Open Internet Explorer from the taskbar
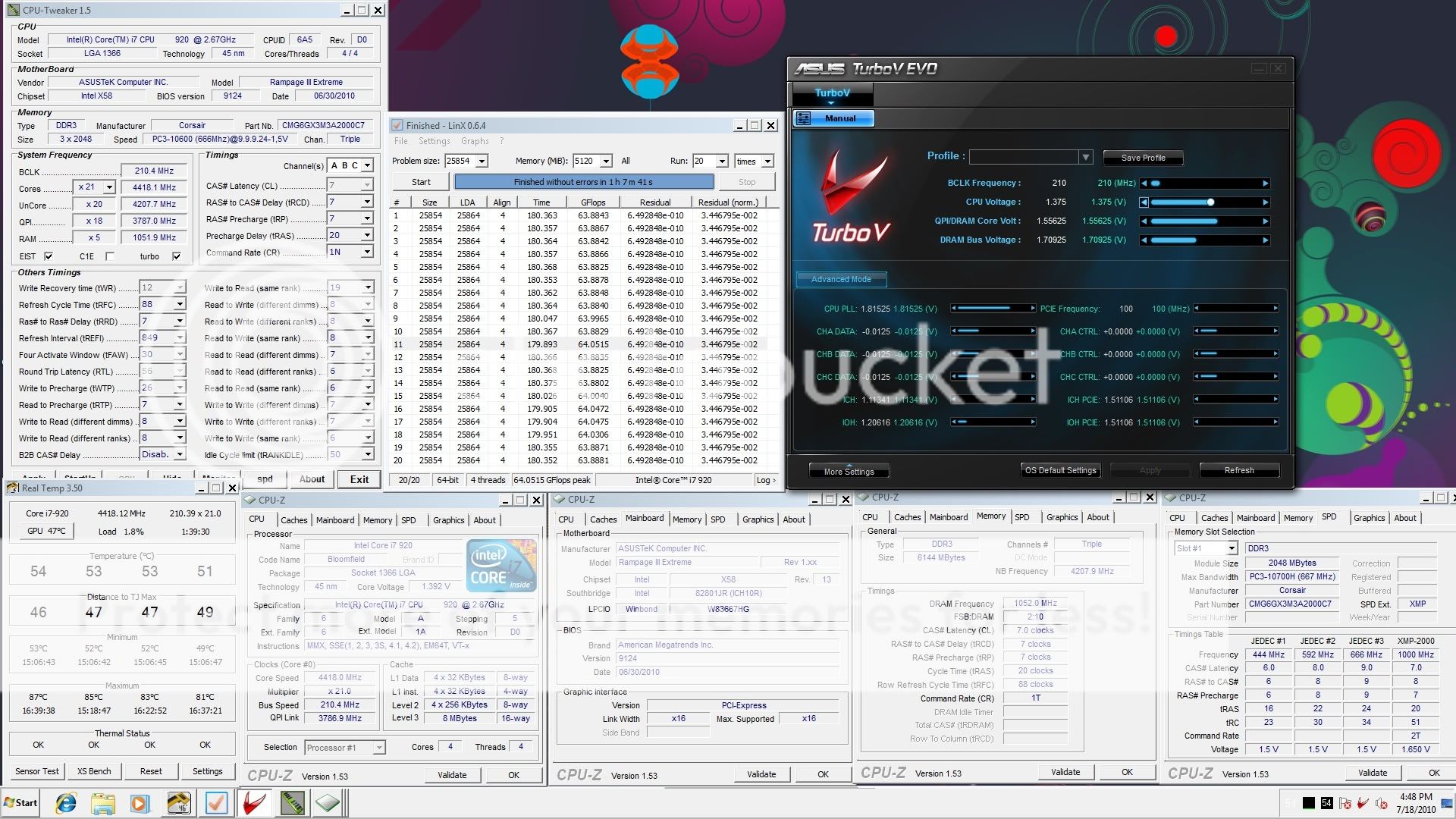Image resolution: width=1456 pixels, height=819 pixels. coord(67,803)
